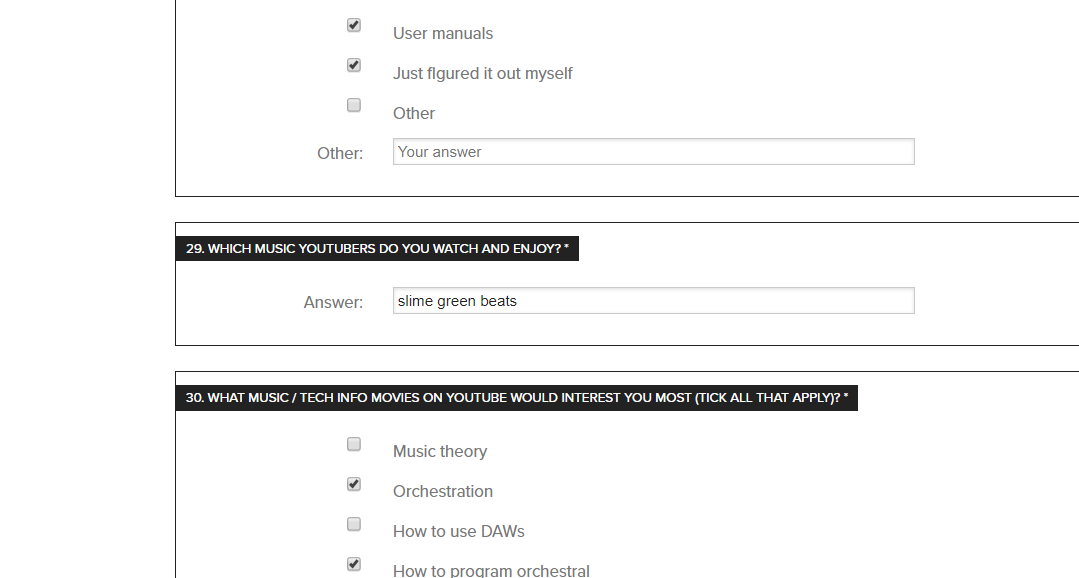Uncheck the User manuals checkbox
Viewport: 1079px width, 578px height.
coord(353,25)
